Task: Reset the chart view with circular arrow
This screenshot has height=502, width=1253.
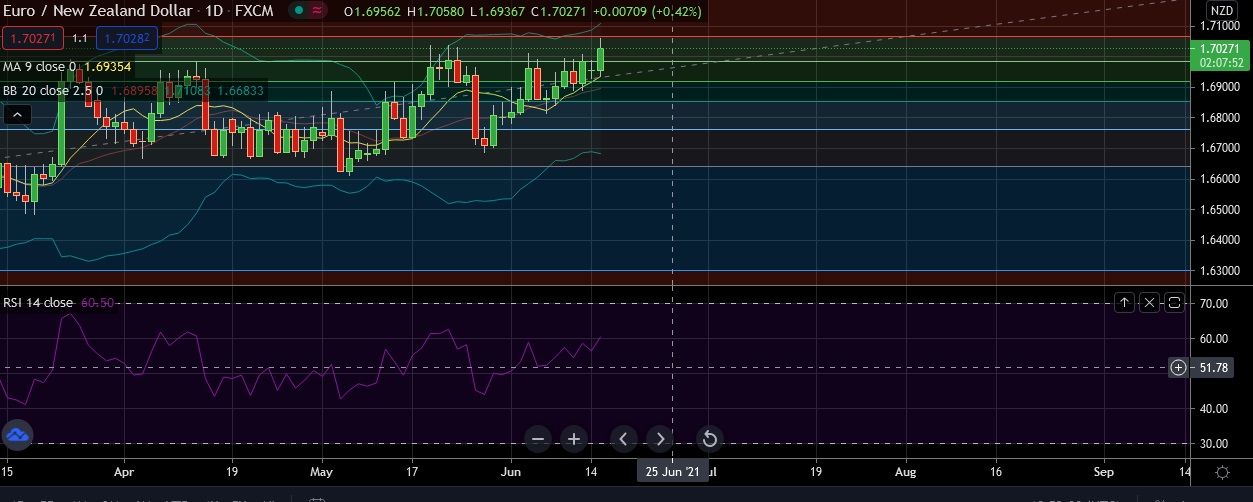Action: coord(709,438)
